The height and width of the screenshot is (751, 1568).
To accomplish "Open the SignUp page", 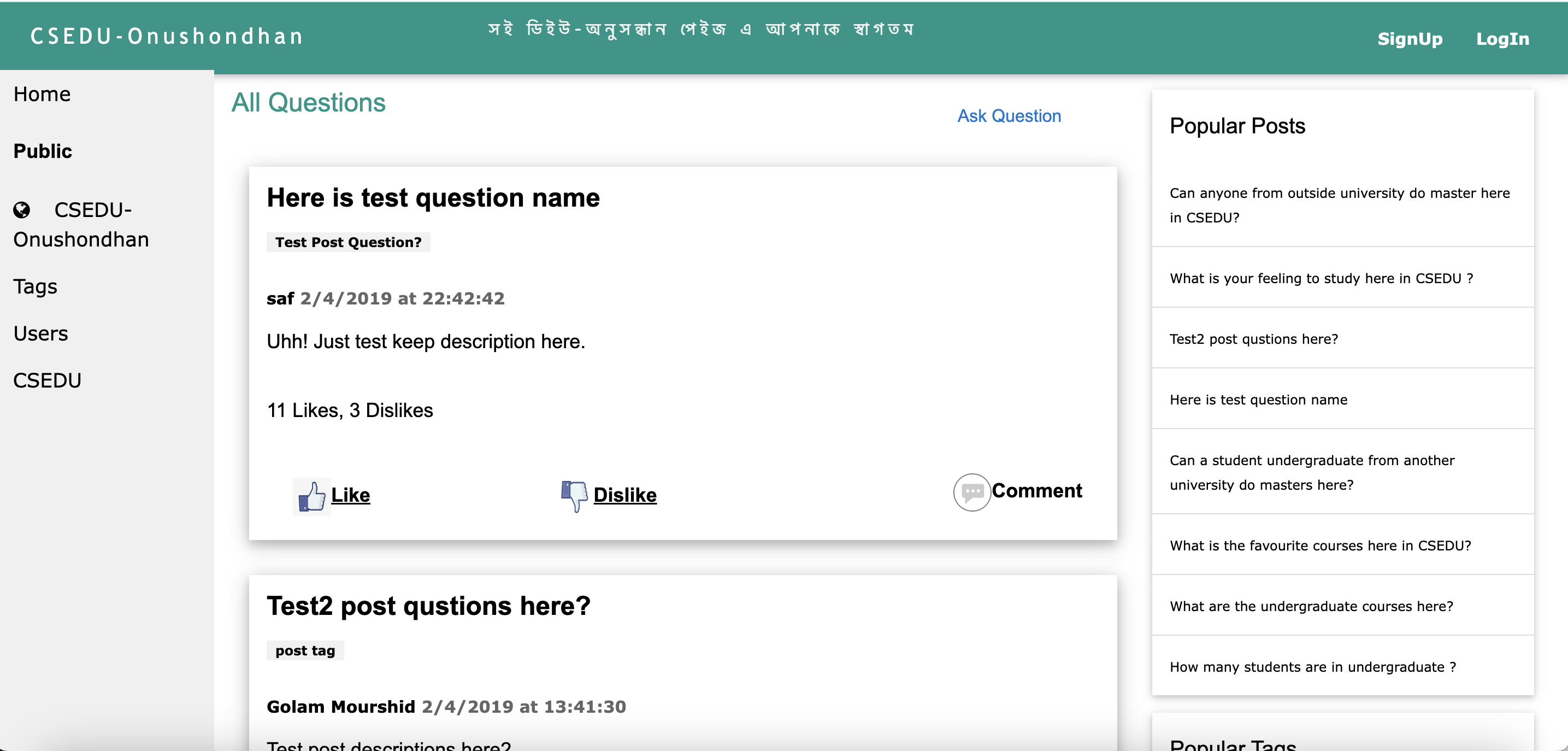I will (x=1409, y=39).
